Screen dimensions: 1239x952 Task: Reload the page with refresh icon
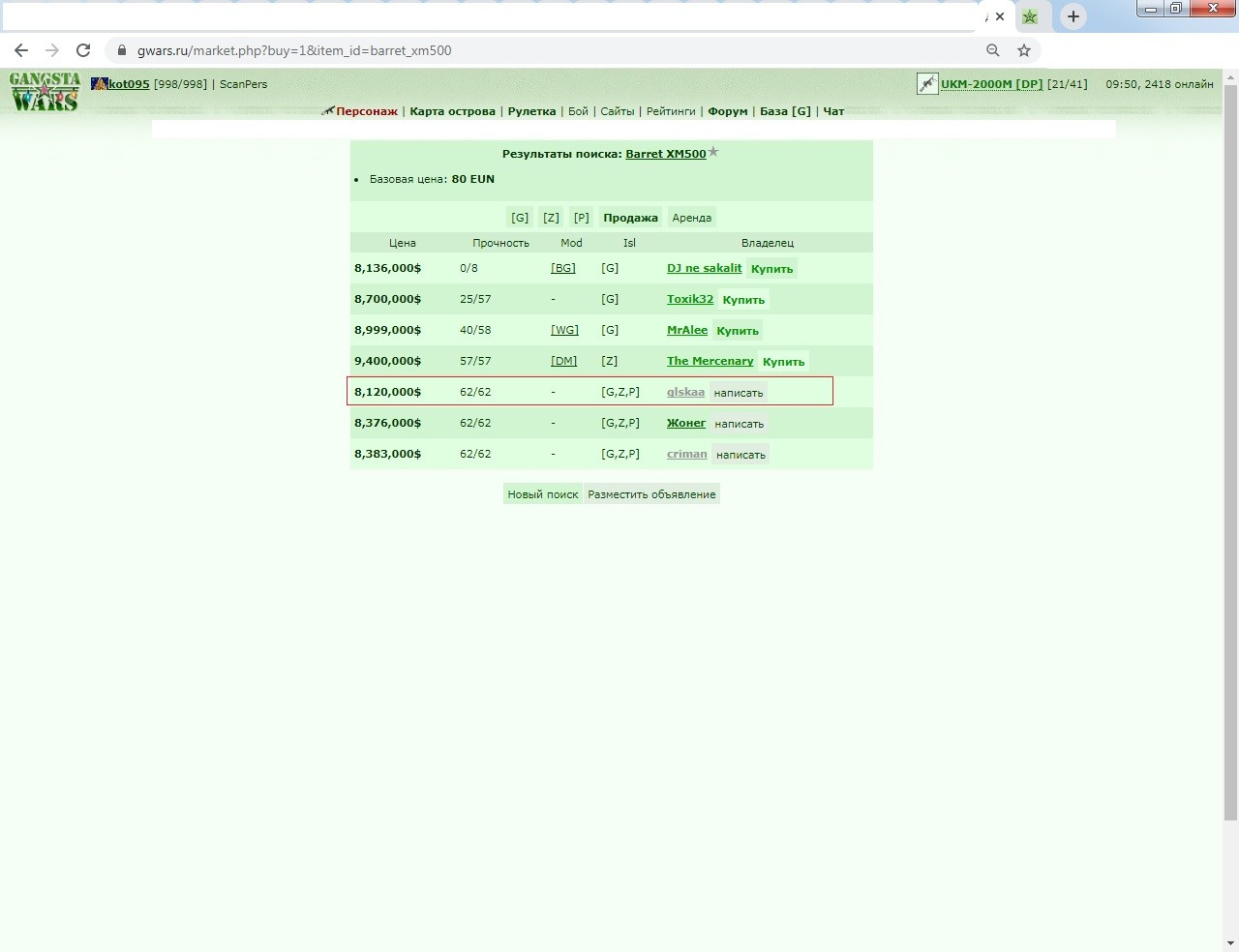pyautogui.click(x=83, y=50)
